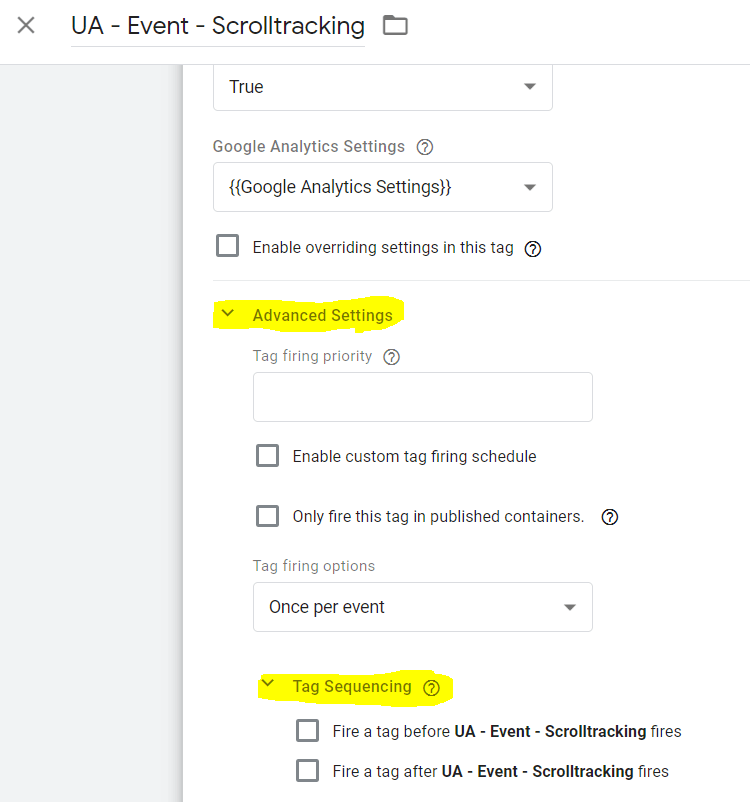The width and height of the screenshot is (750, 802).
Task: Enable overriding settings in this tag checkbox
Action: coord(228,246)
